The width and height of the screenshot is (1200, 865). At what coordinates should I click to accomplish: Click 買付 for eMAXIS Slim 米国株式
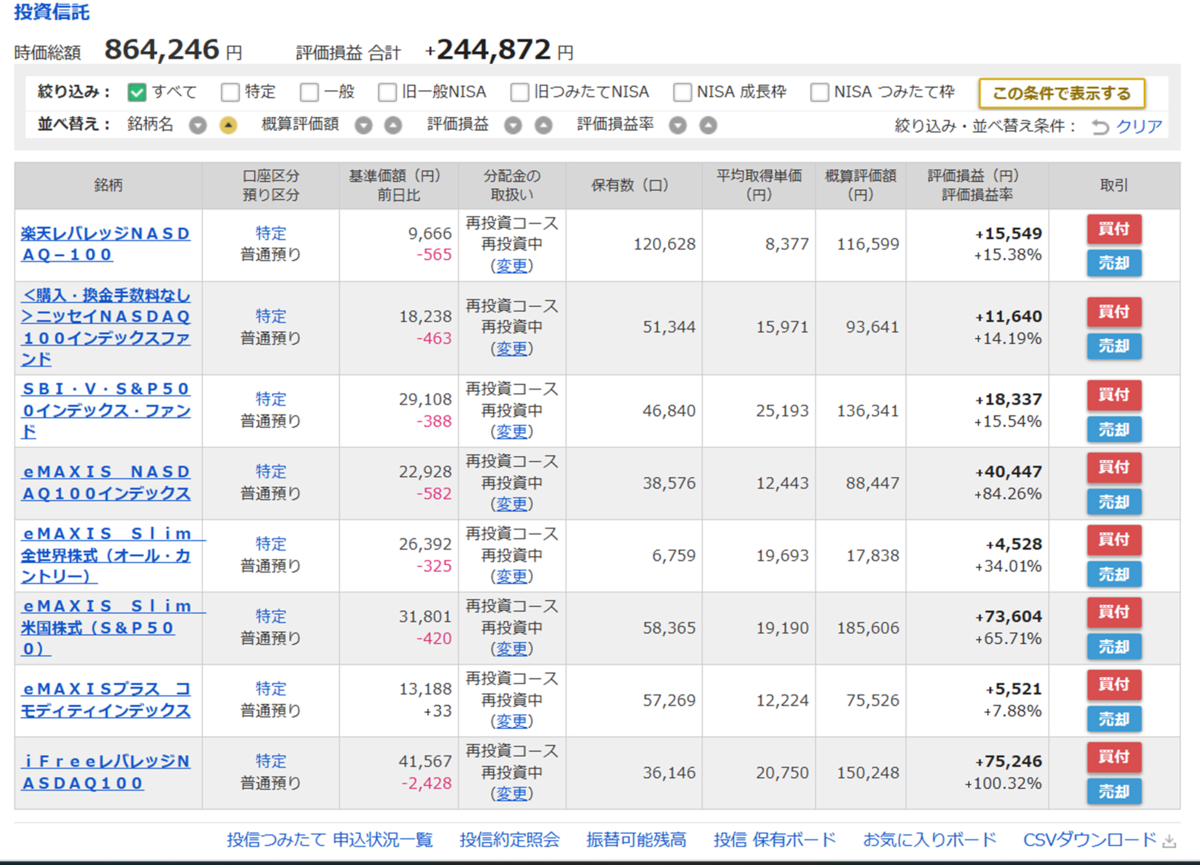click(1114, 612)
